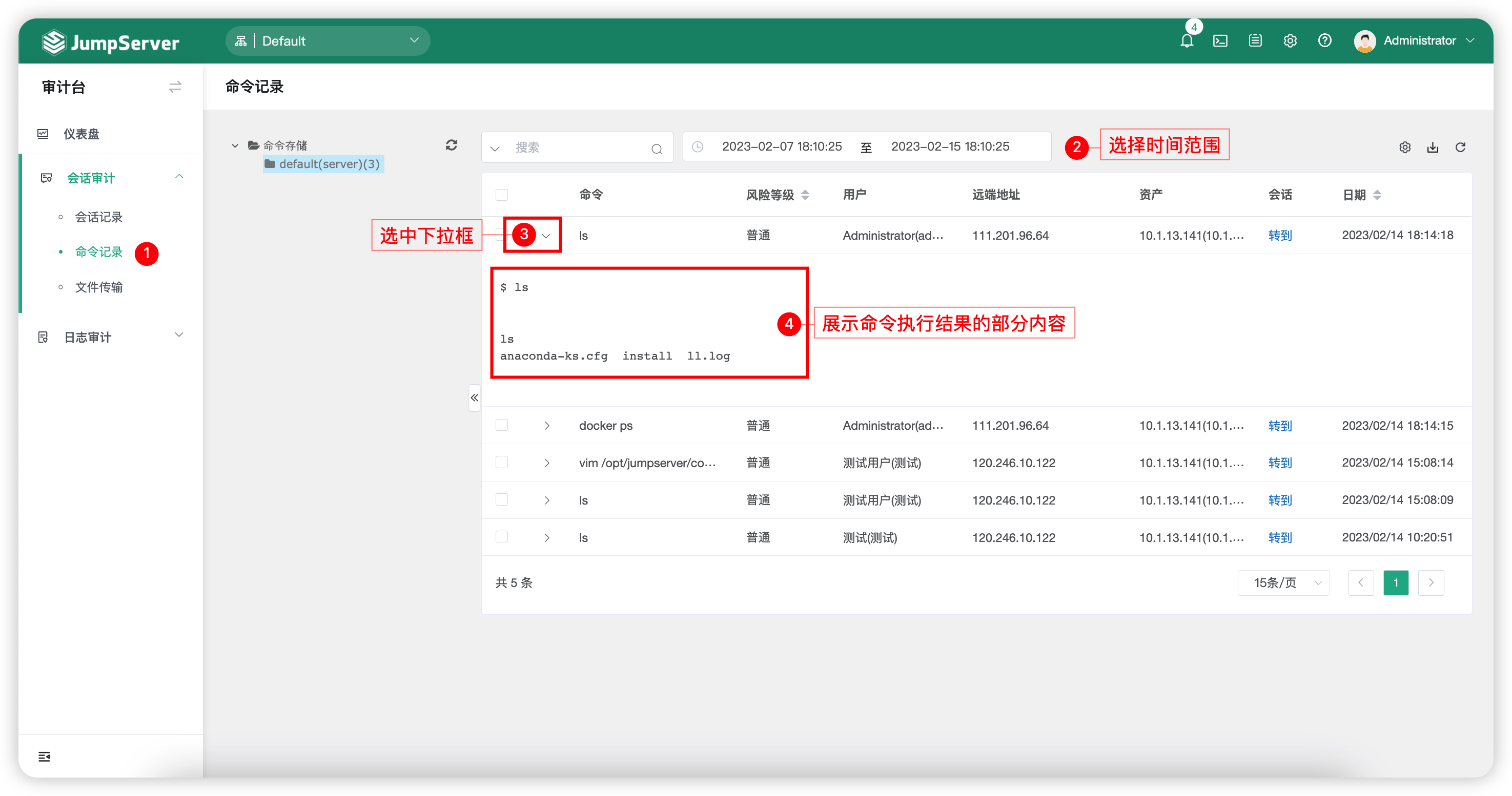Switch console view with swap arrows icon

coord(175,87)
